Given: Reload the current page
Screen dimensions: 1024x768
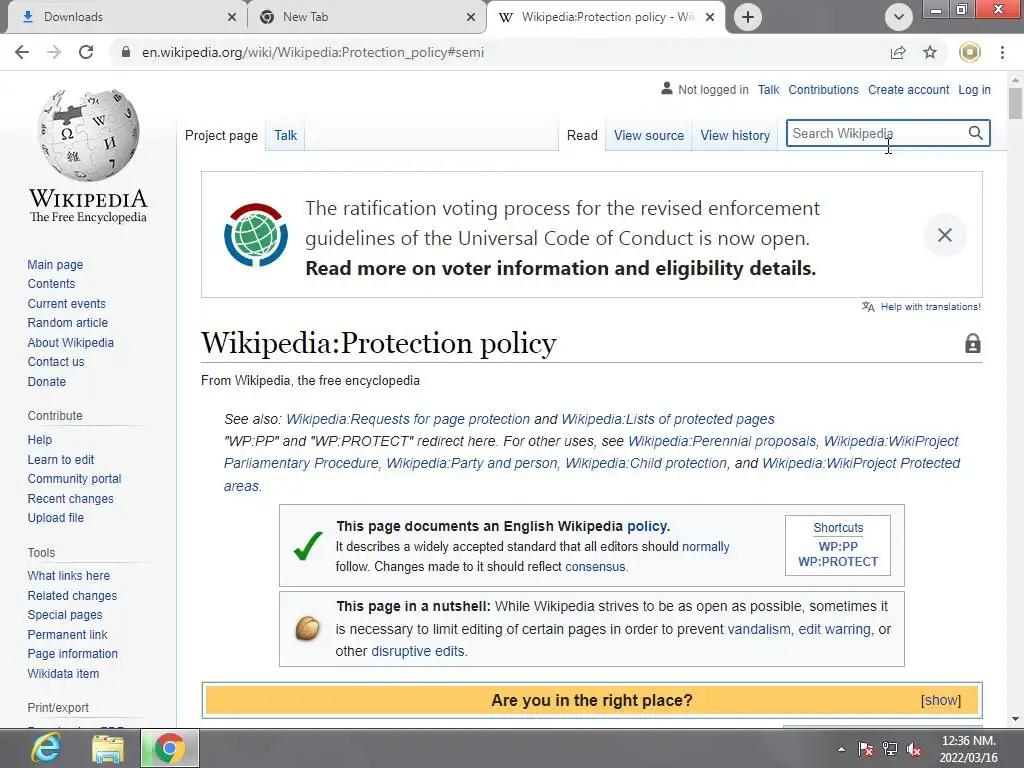Looking at the screenshot, I should 86,52.
